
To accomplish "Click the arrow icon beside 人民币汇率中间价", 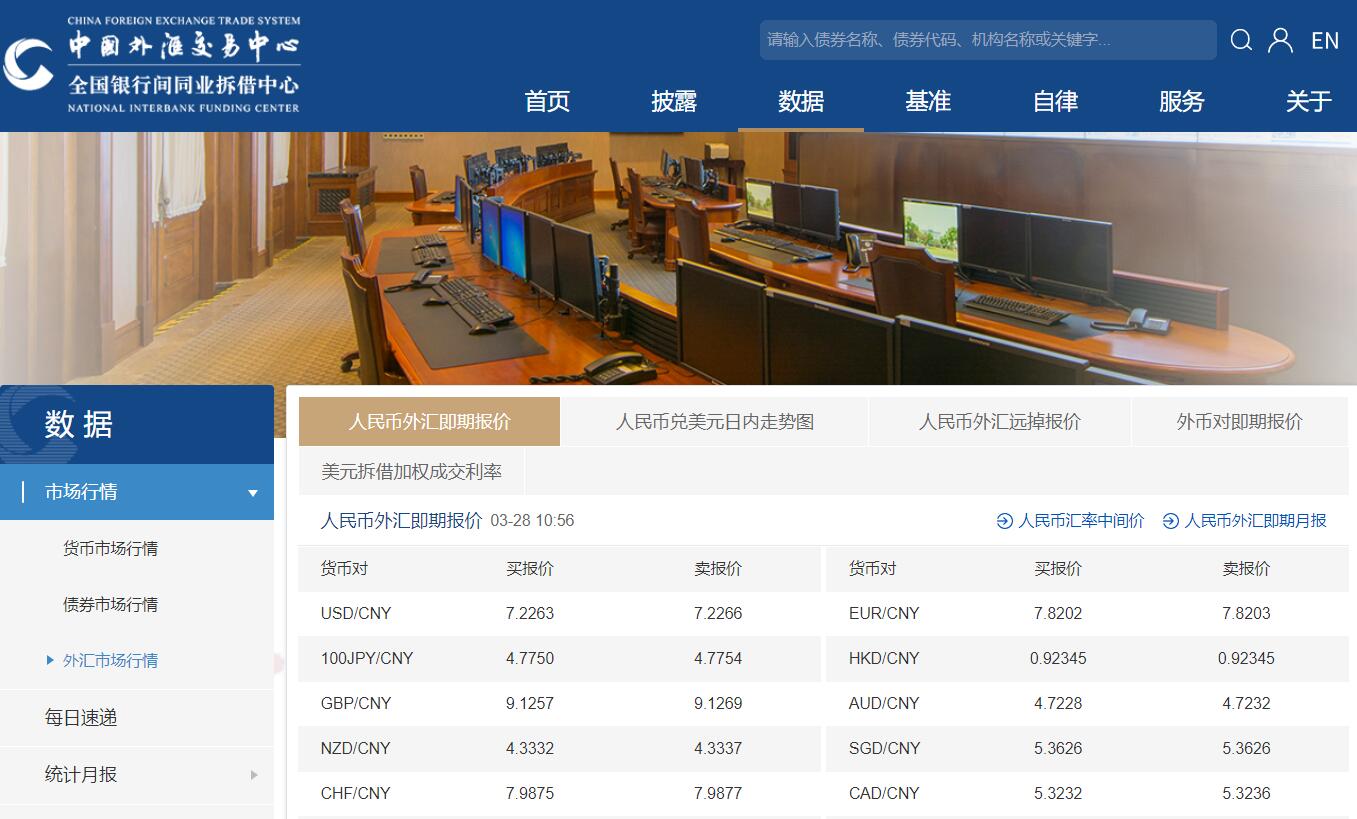I will pyautogui.click(x=1005, y=521).
